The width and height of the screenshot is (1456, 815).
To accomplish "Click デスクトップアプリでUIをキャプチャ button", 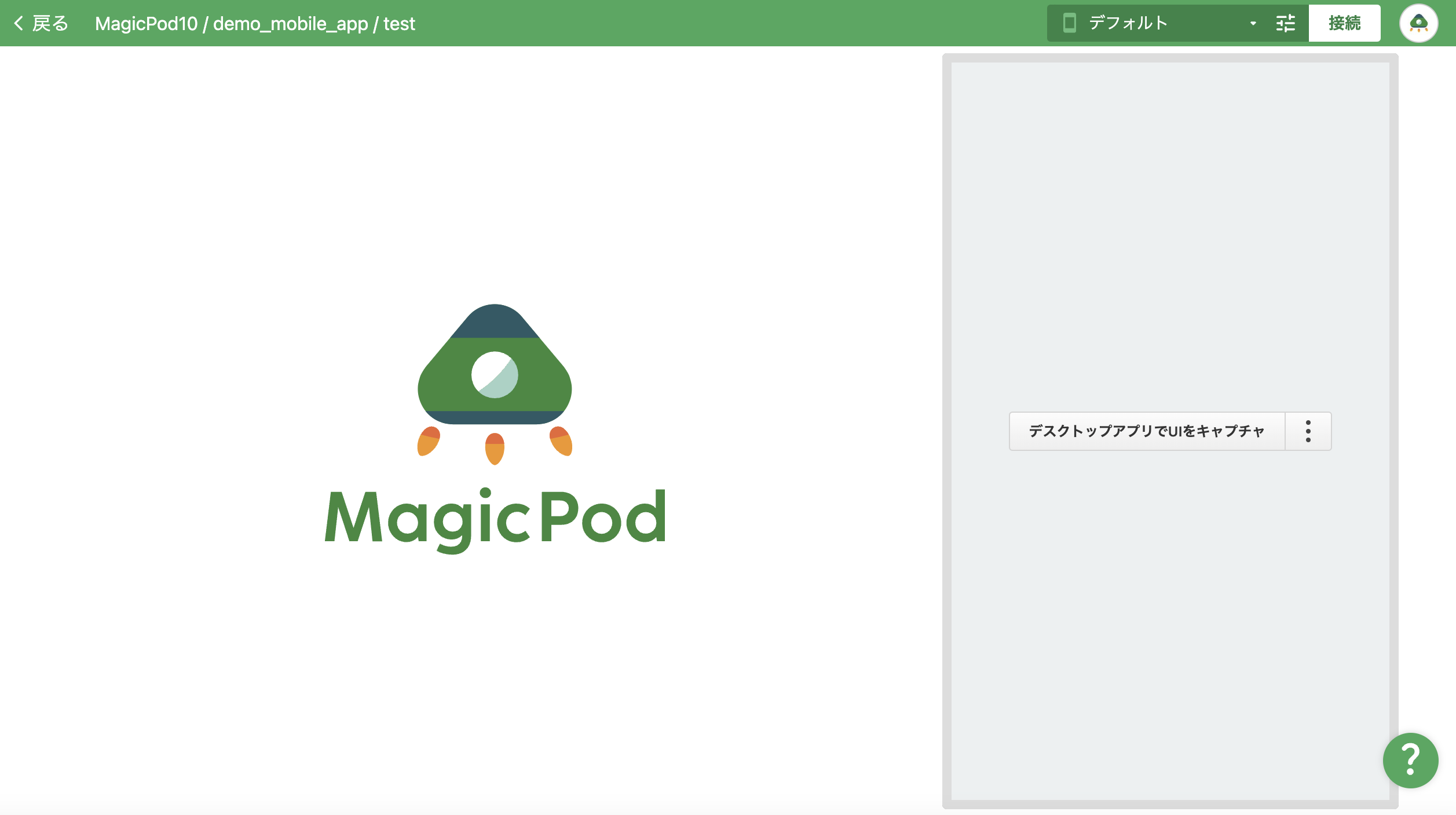I will pyautogui.click(x=1147, y=431).
